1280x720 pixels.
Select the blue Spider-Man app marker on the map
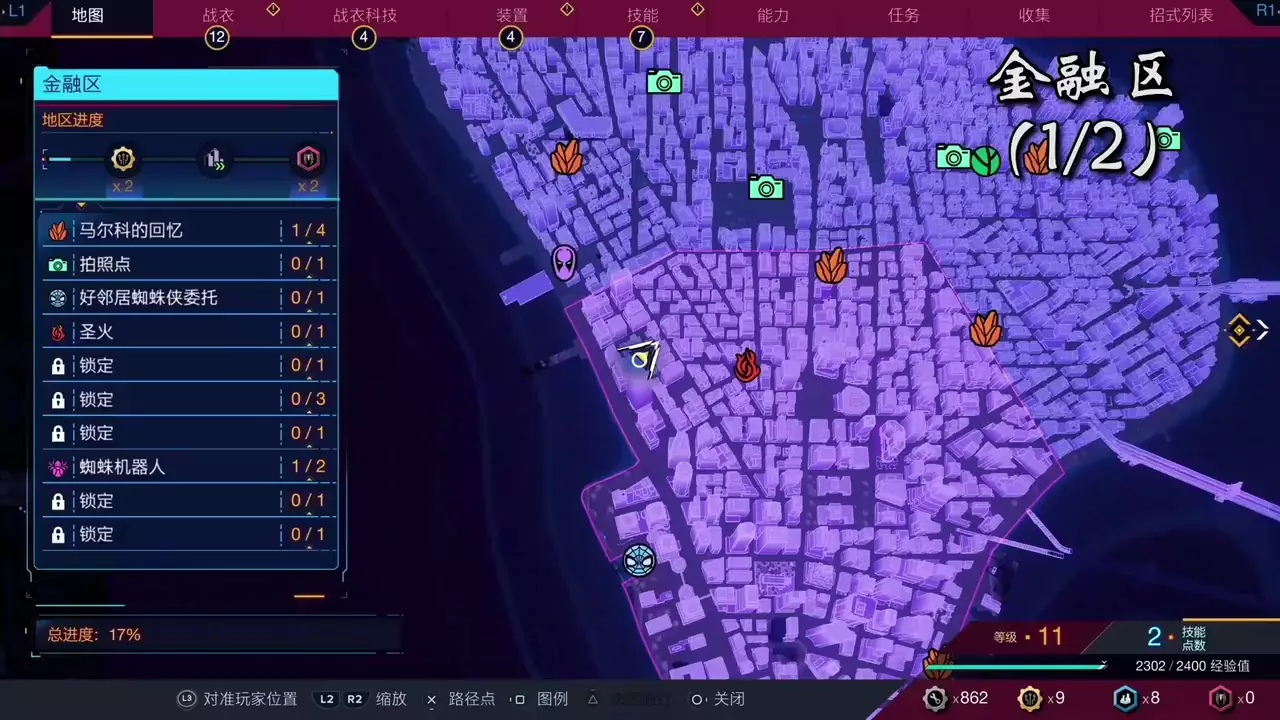pyautogui.click(x=639, y=559)
